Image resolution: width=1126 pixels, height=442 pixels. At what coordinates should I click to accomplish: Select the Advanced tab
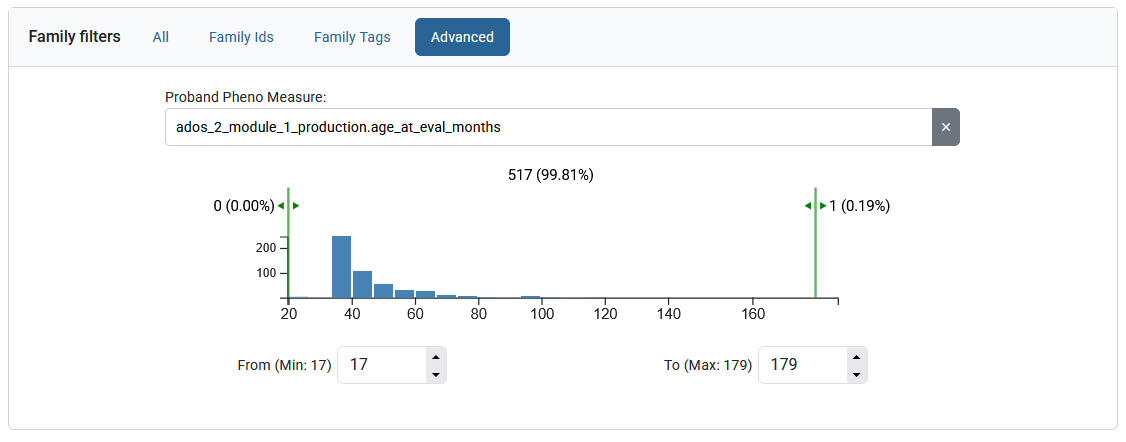tap(462, 37)
